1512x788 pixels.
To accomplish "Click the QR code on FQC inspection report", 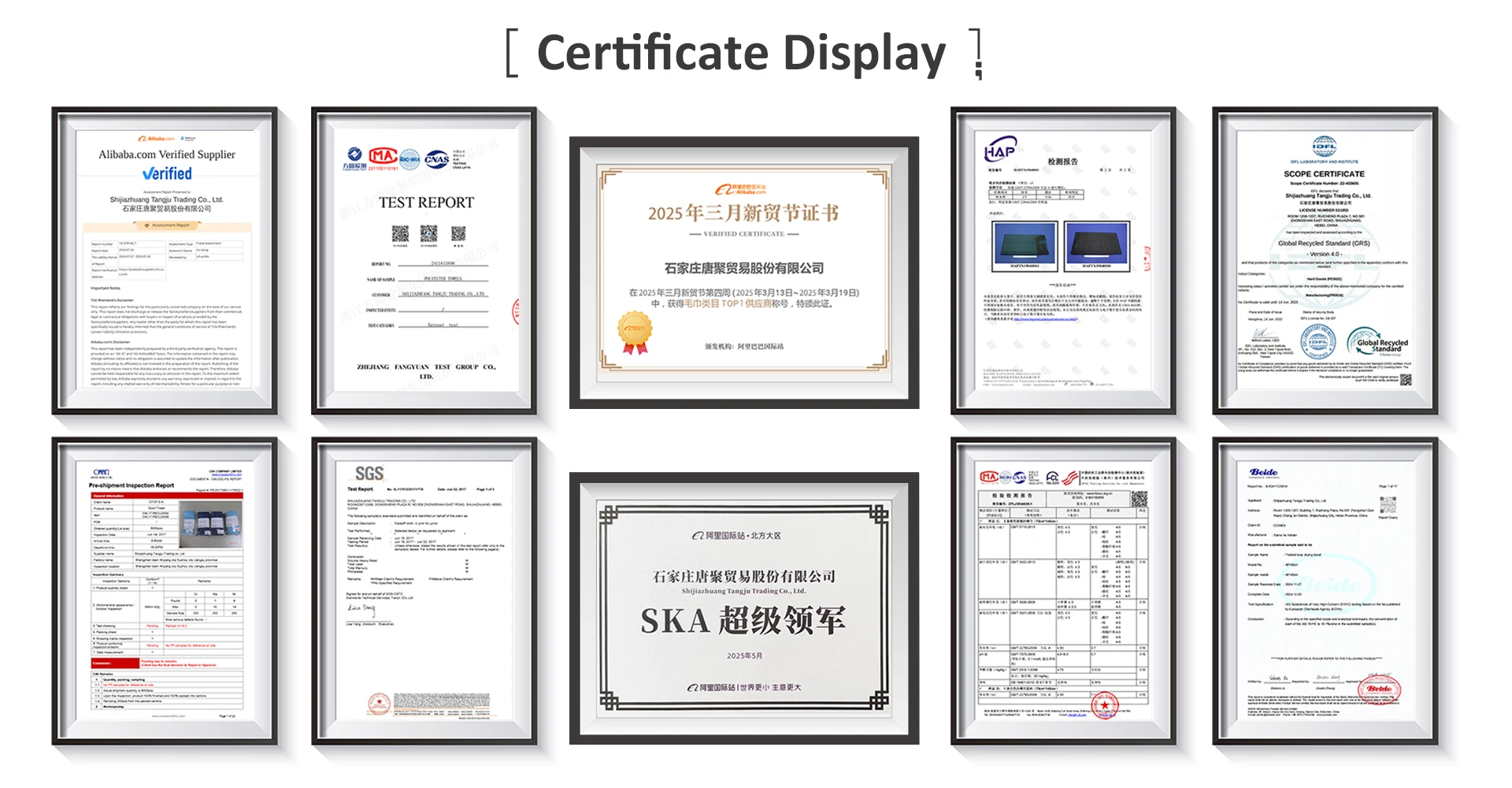I will coord(1139,499).
